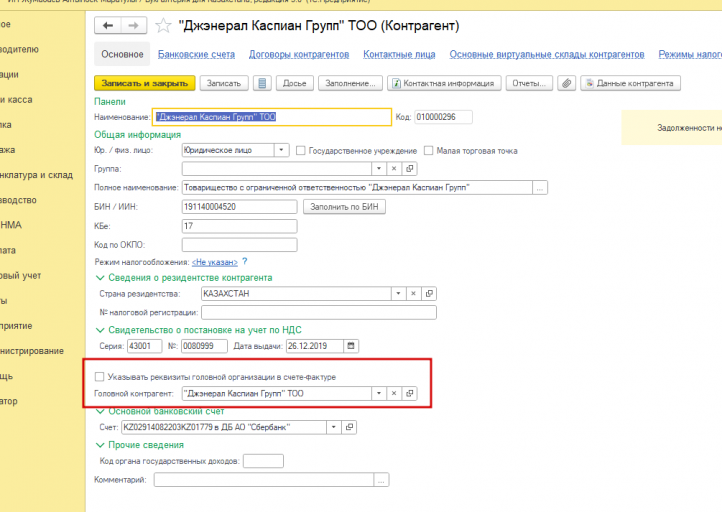Open the Группа dropdown arrow
This screenshot has width=722, height=512.
378,169
